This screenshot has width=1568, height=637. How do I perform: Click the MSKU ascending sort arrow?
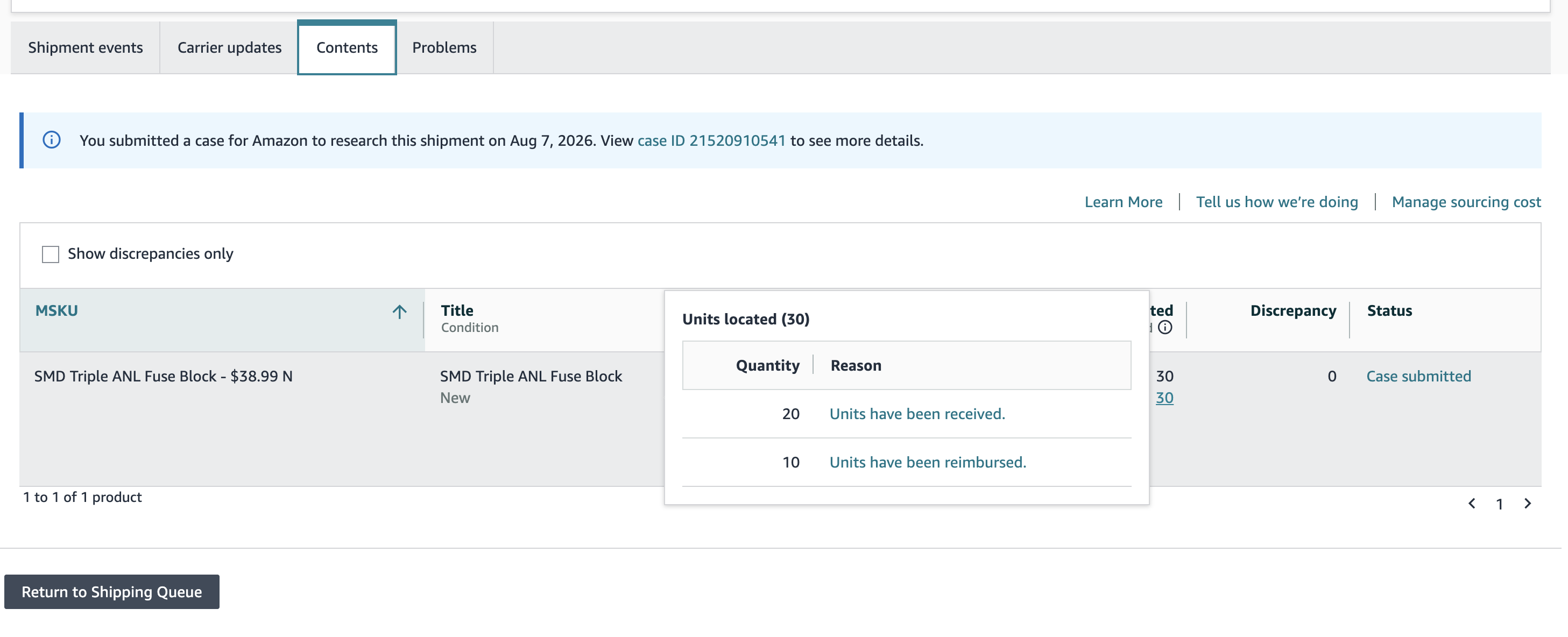point(399,312)
